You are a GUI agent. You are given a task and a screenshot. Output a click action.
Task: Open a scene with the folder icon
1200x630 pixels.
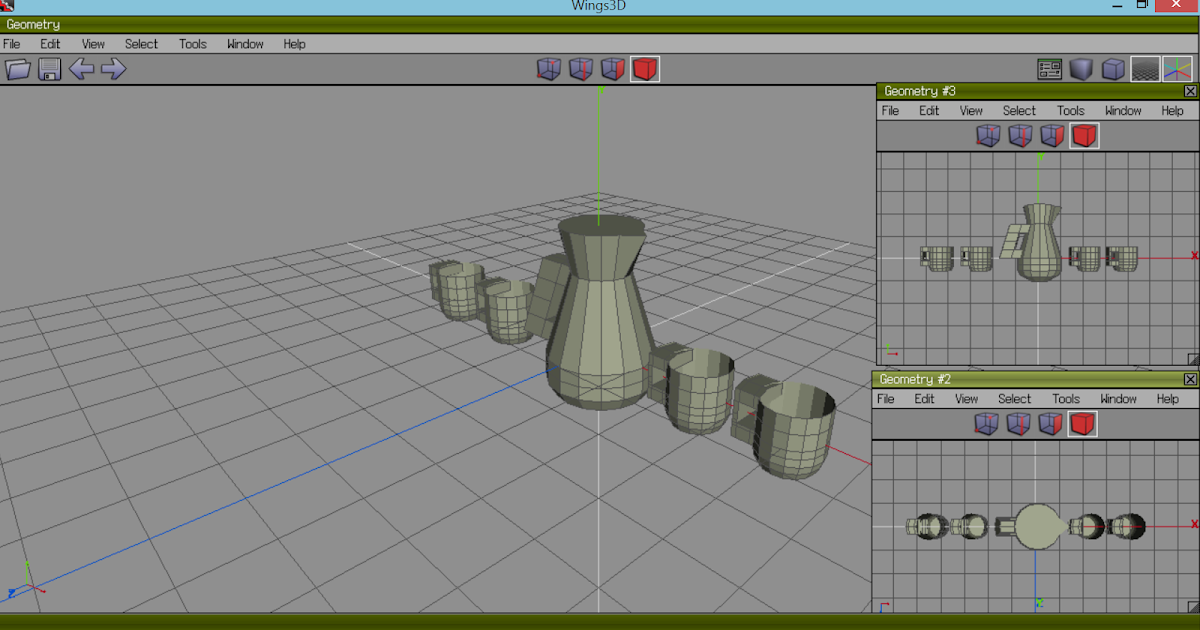click(17, 69)
